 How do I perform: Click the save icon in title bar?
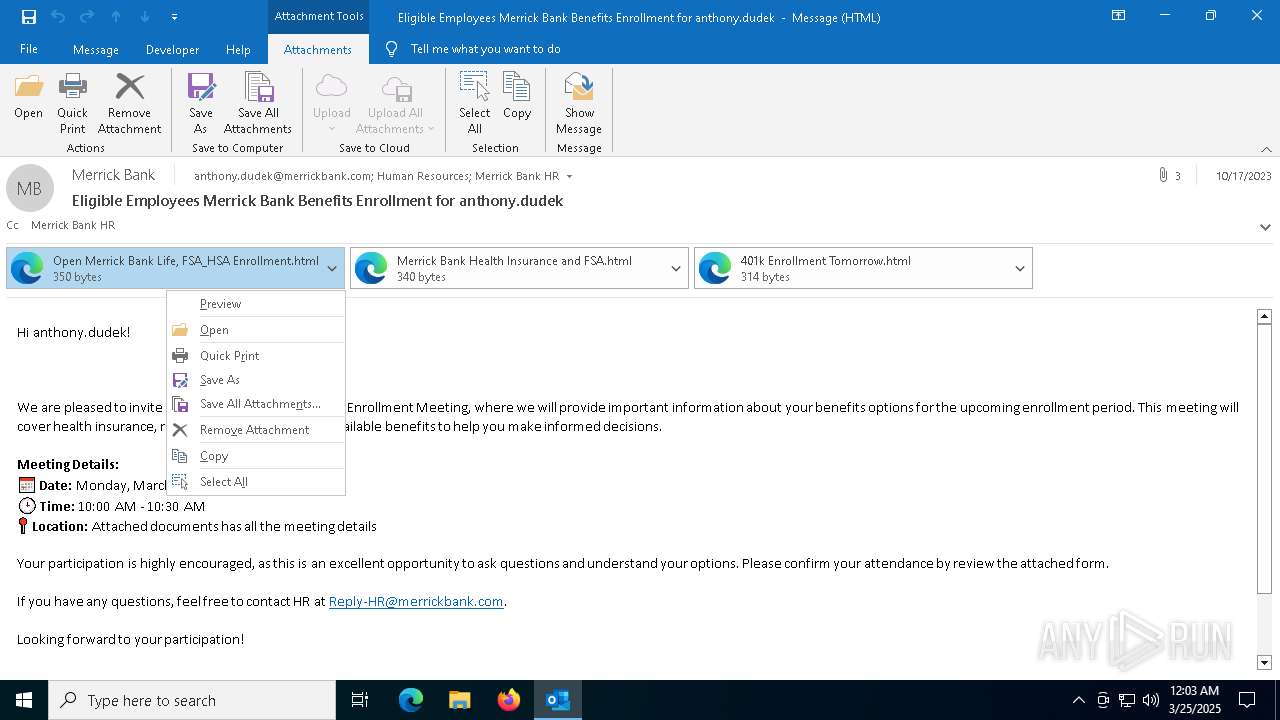[x=29, y=17]
